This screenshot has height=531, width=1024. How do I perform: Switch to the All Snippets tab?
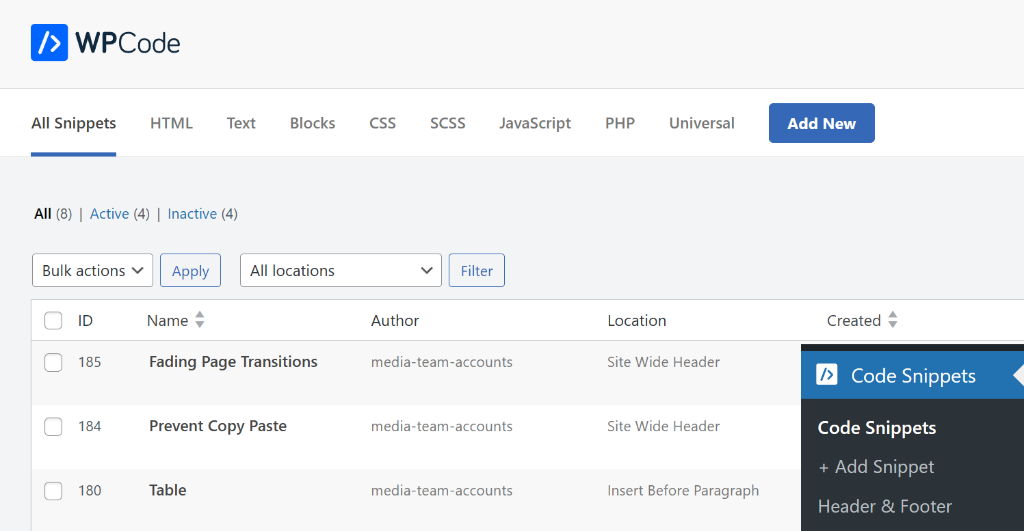click(74, 123)
